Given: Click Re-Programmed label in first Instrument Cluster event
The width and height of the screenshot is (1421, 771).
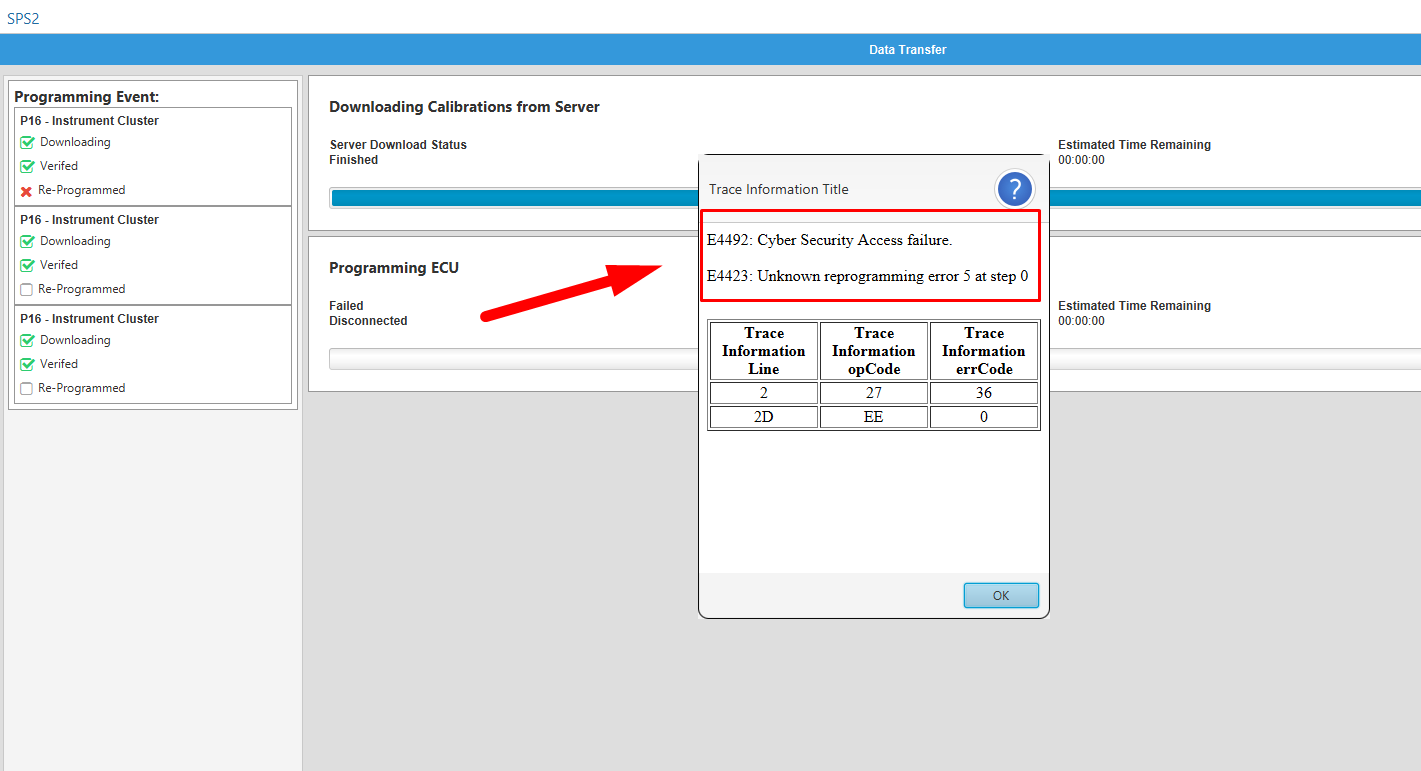Looking at the screenshot, I should [82, 190].
